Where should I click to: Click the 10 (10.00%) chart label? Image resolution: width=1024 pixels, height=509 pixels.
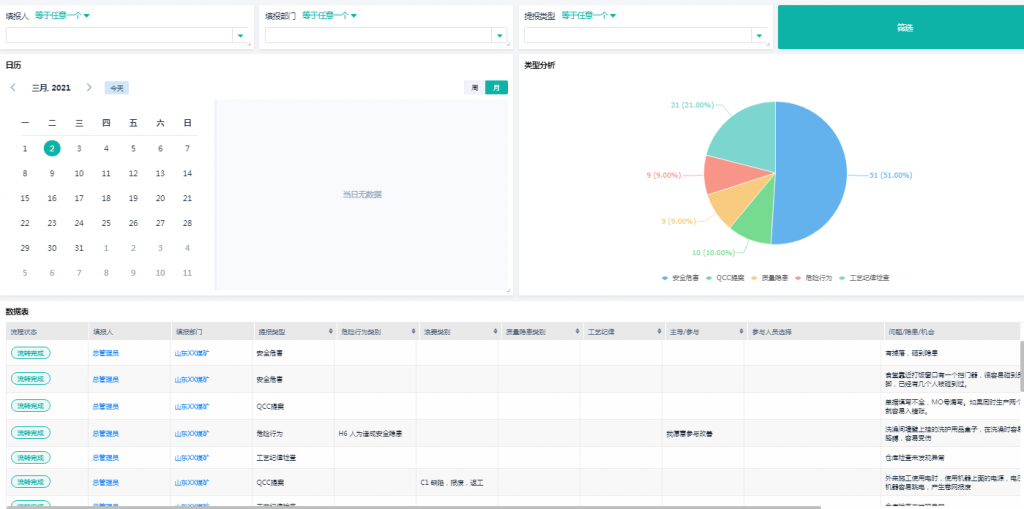[x=714, y=252]
